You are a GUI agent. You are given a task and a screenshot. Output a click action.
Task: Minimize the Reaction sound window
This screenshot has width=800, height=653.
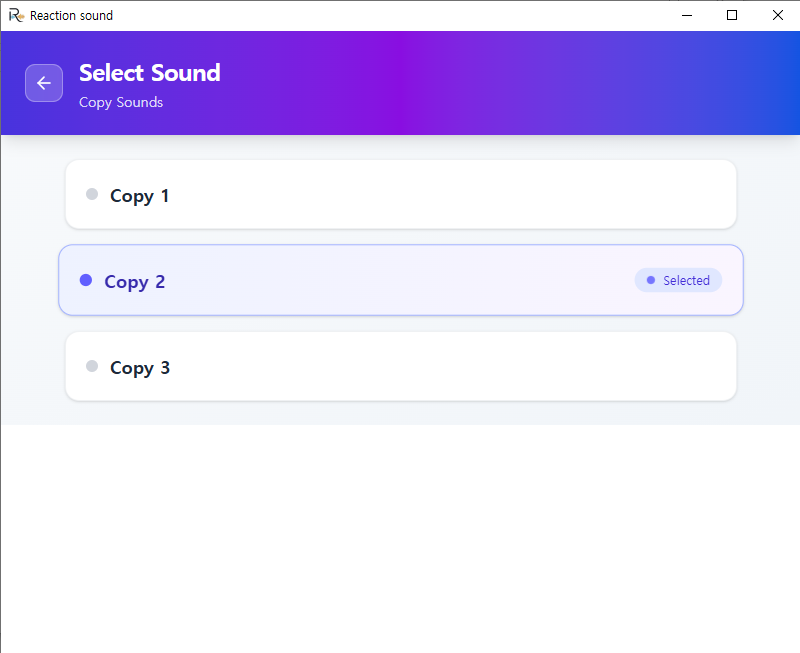click(687, 15)
